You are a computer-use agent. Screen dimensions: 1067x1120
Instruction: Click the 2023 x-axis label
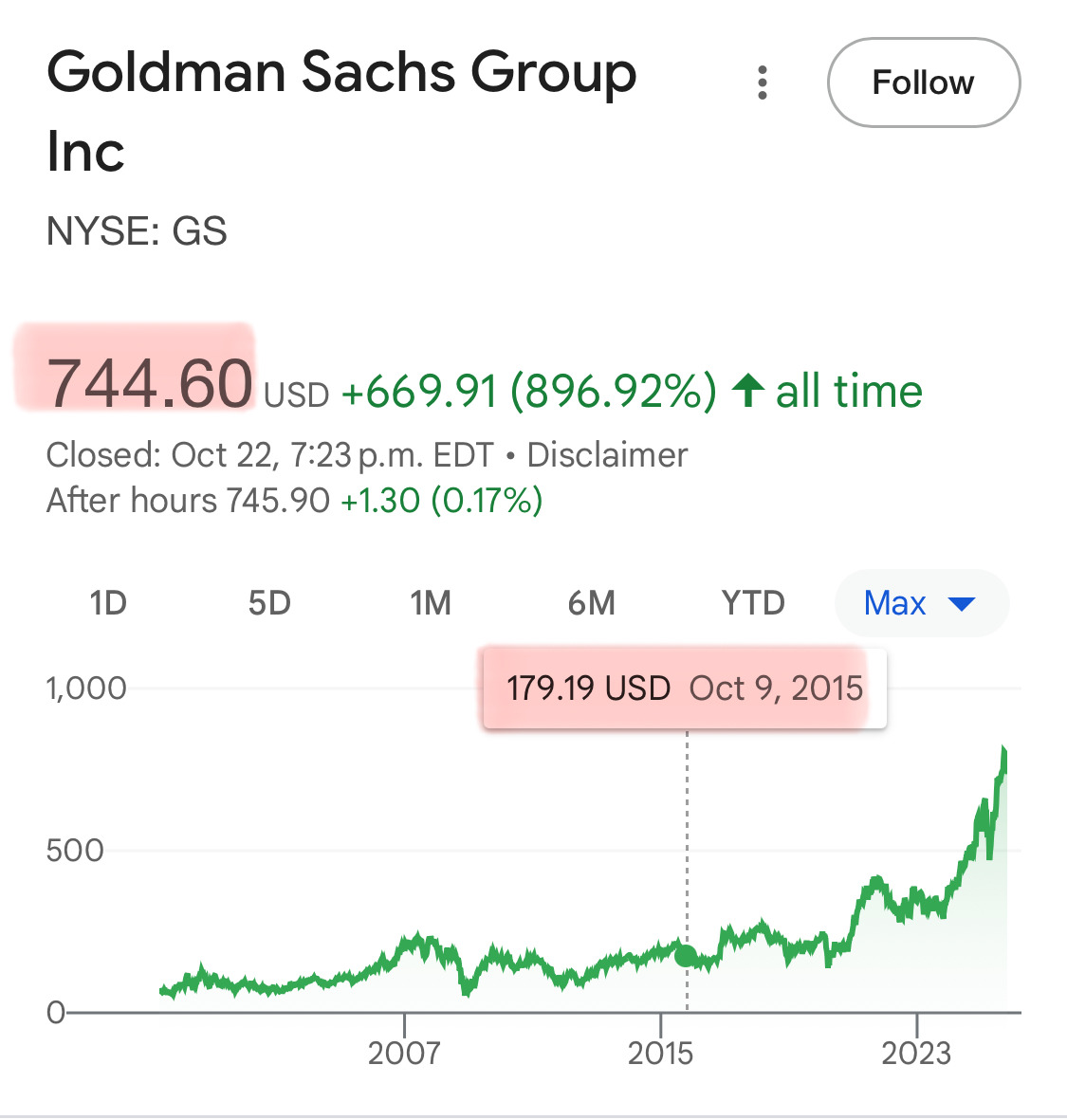[916, 1053]
